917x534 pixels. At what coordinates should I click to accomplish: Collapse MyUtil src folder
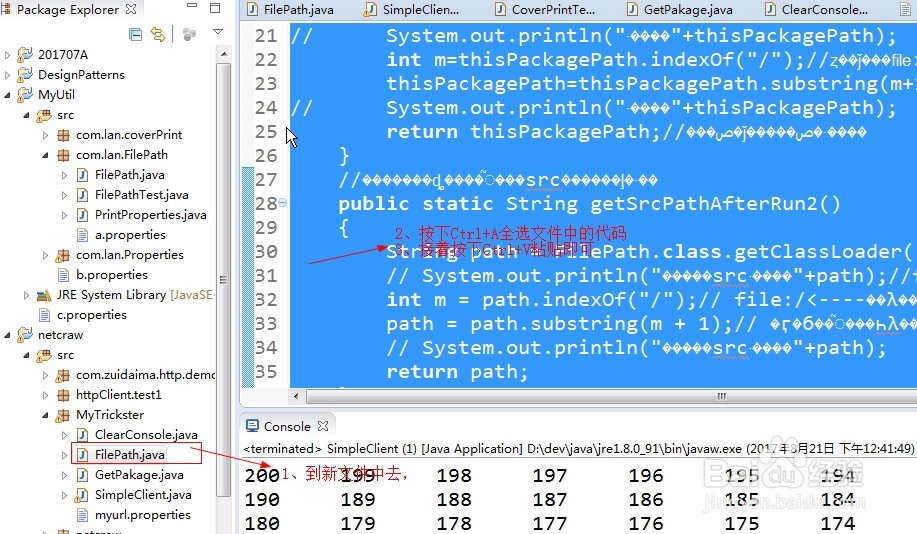click(26, 115)
